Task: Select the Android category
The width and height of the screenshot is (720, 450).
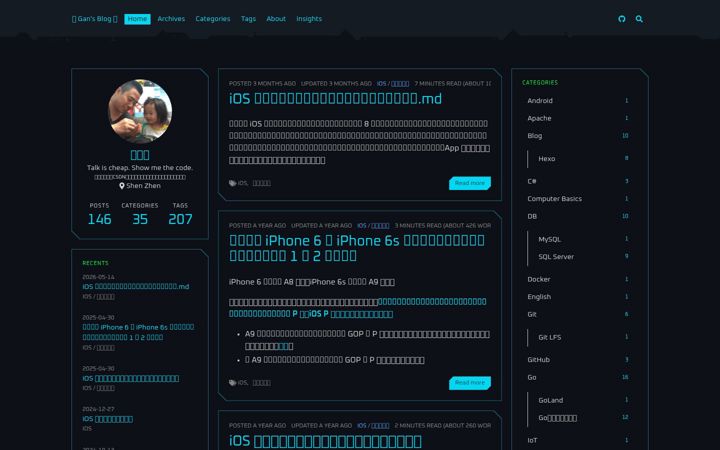Action: [x=579, y=101]
